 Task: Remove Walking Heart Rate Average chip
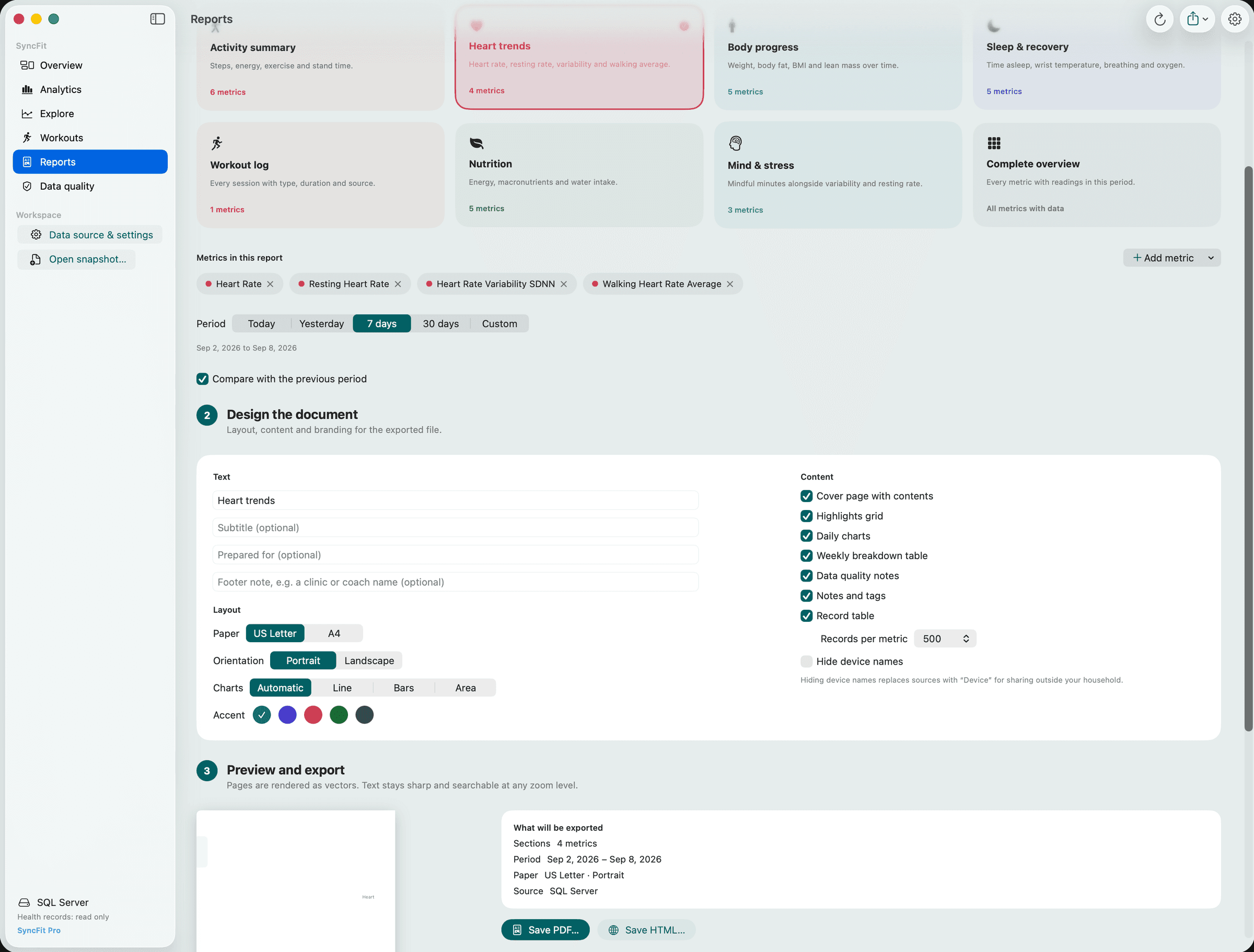730,284
